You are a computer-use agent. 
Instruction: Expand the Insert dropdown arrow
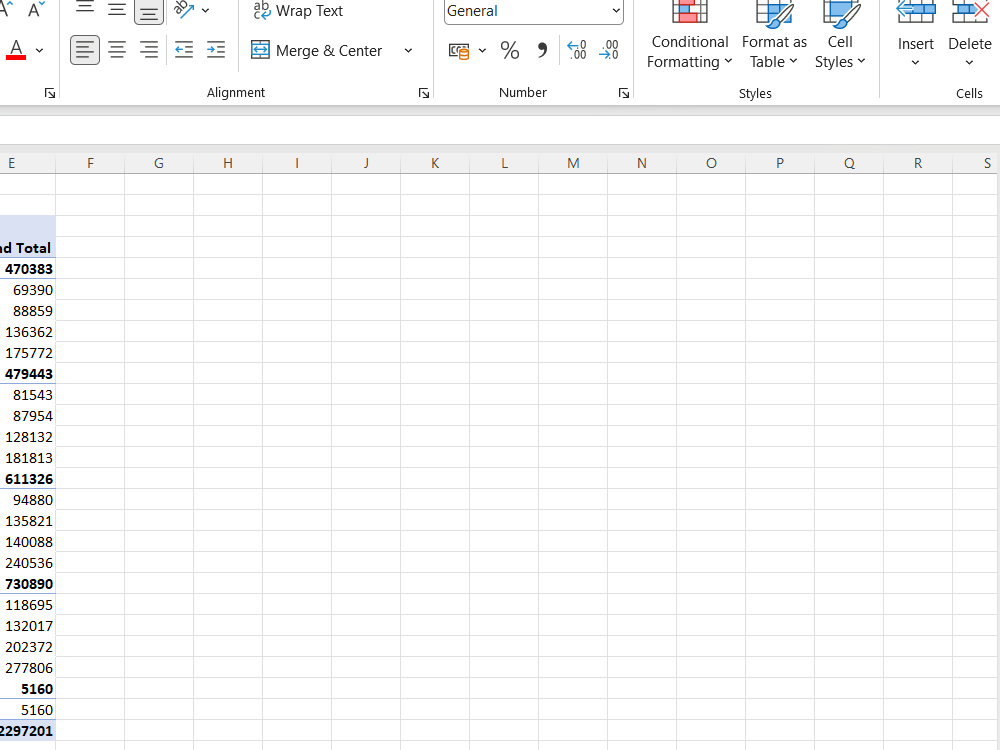pos(915,62)
